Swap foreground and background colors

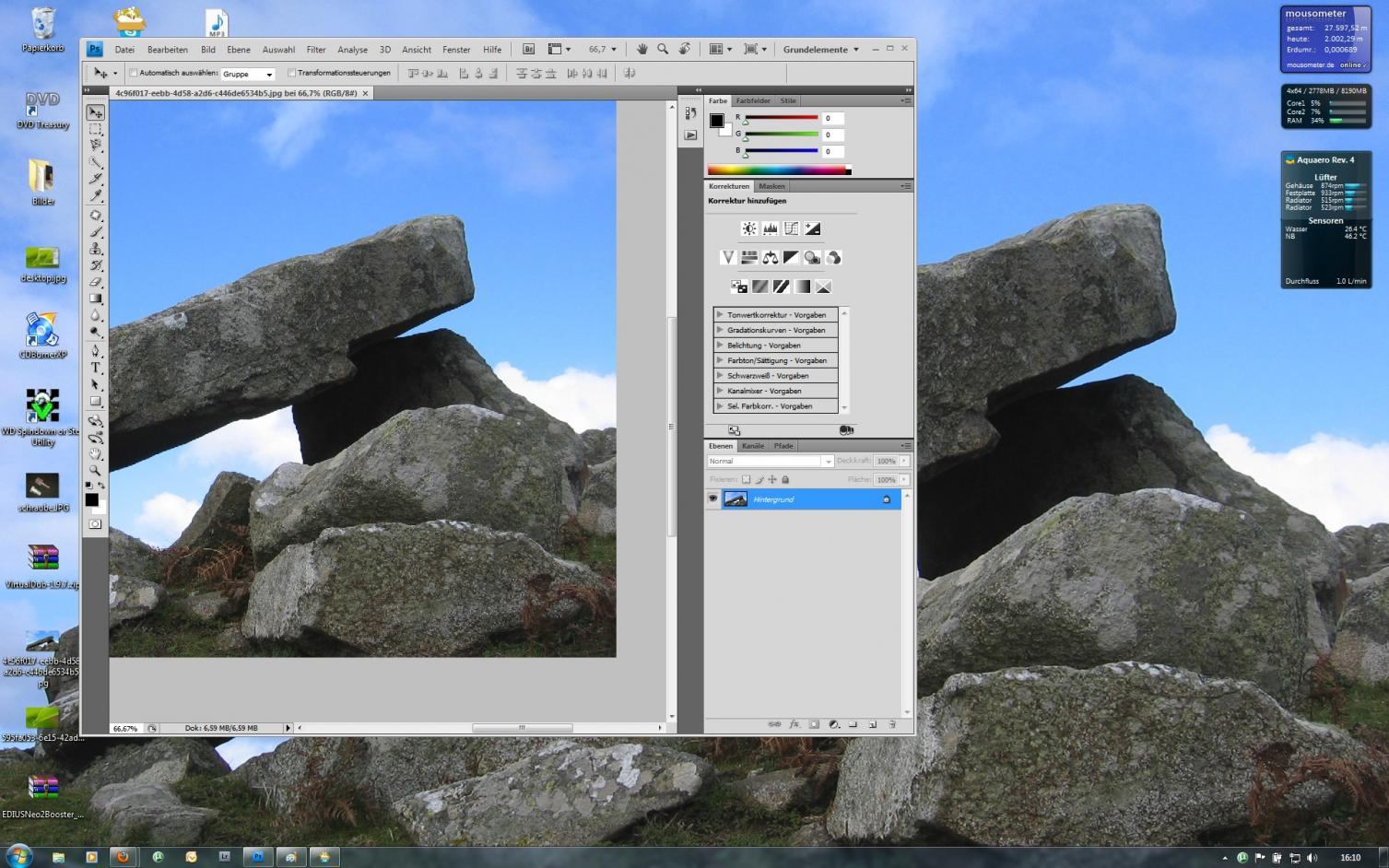coord(100,485)
